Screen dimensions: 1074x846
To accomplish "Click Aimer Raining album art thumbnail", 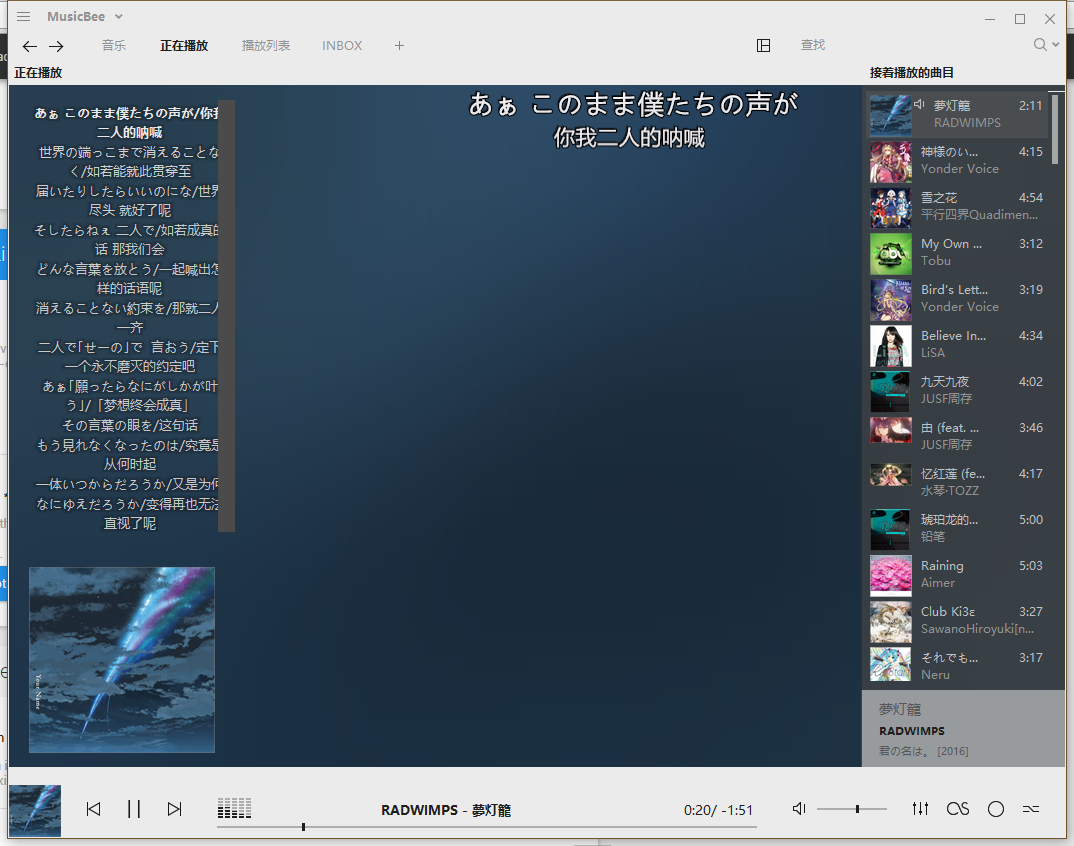I will 890,575.
